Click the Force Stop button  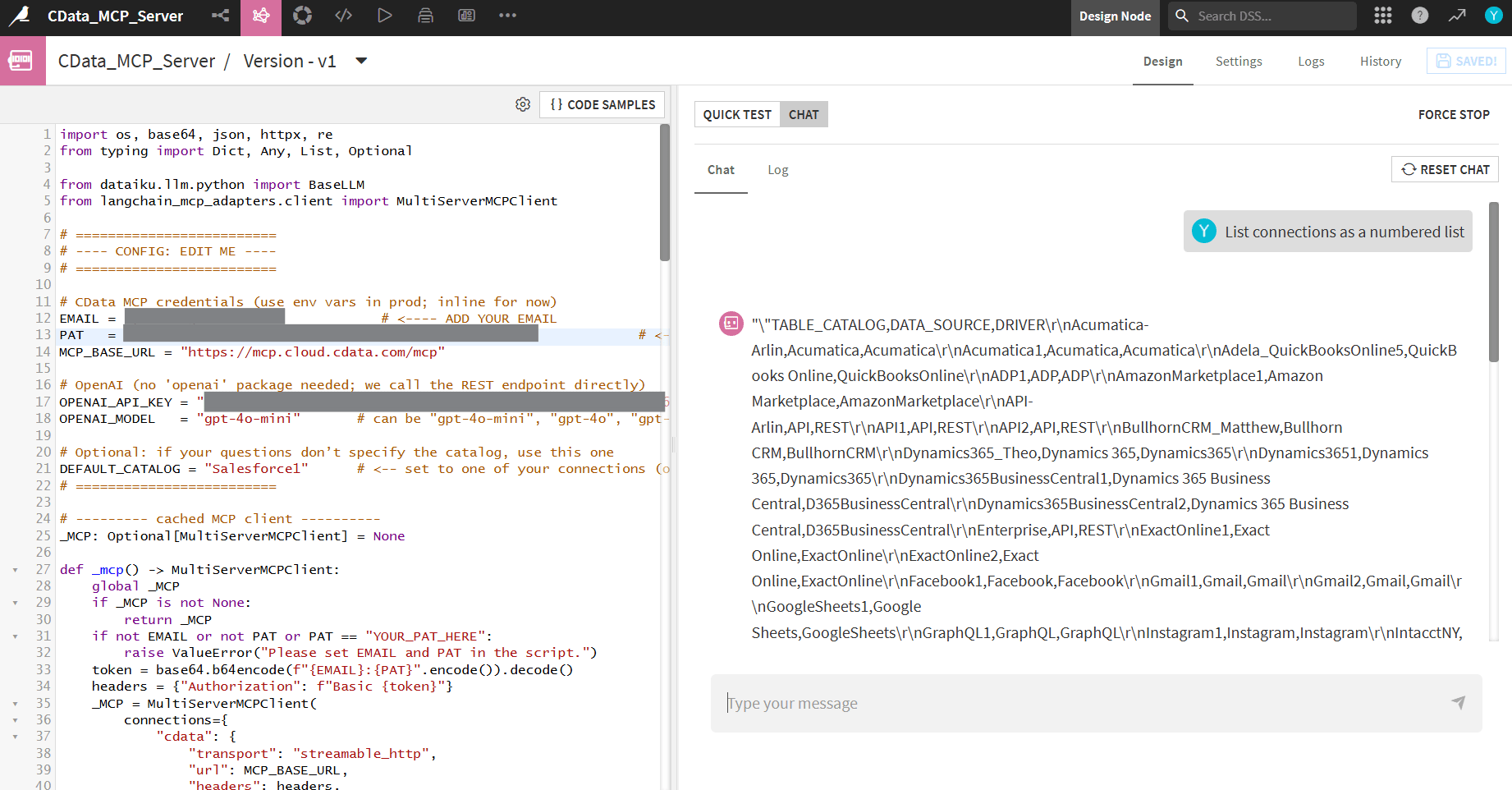tap(1453, 114)
